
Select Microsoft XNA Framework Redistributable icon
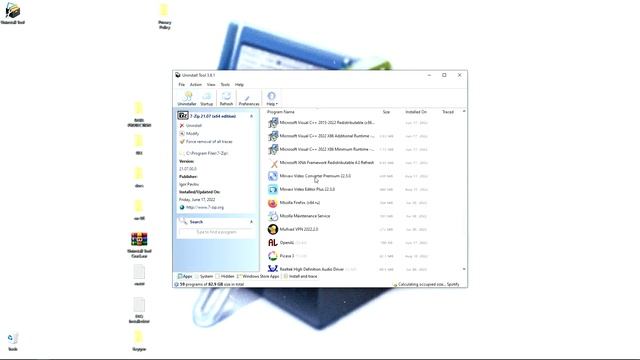(x=273, y=163)
